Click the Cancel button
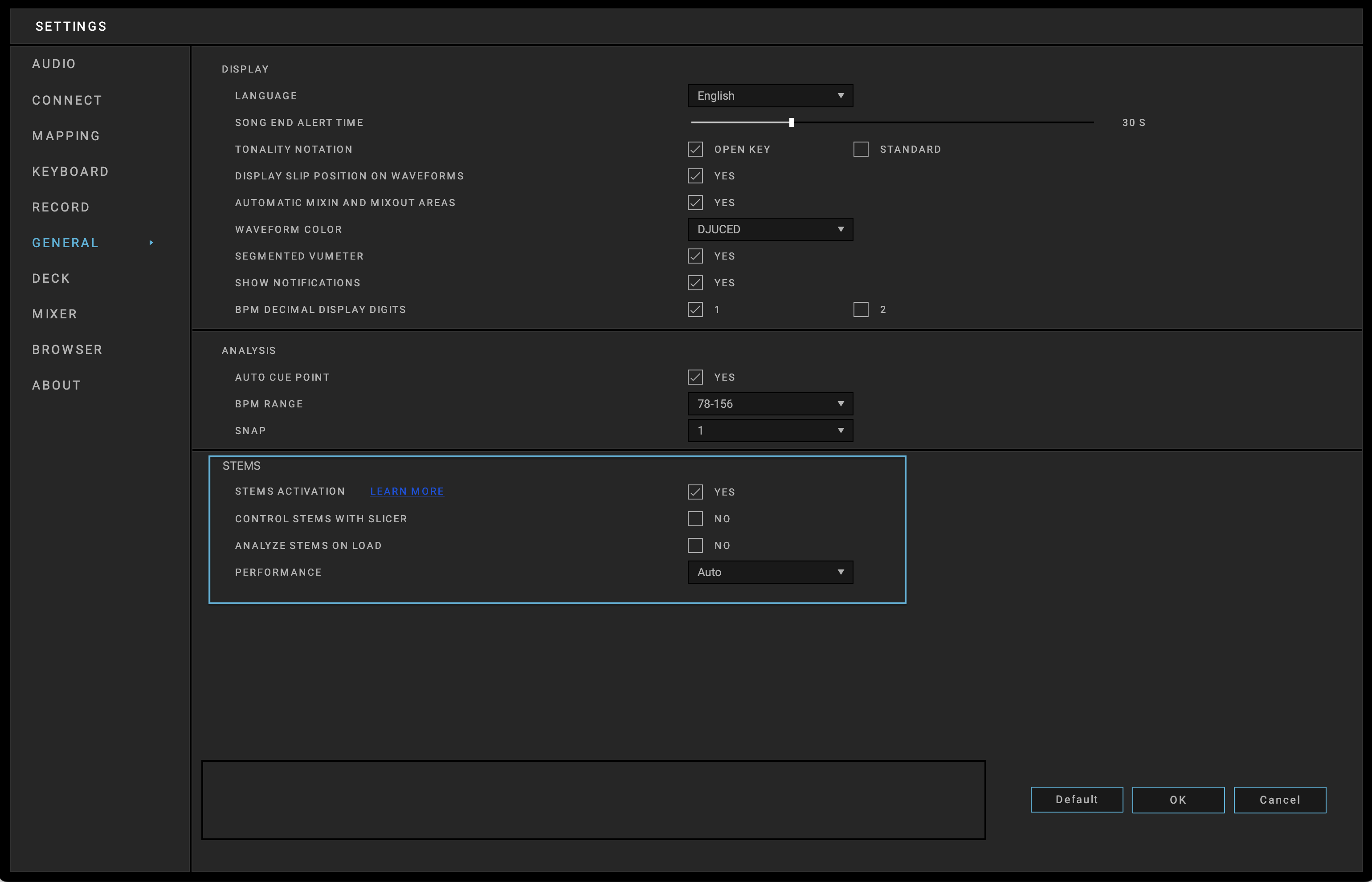Screen dimensions: 1372x882 [x=1280, y=800]
